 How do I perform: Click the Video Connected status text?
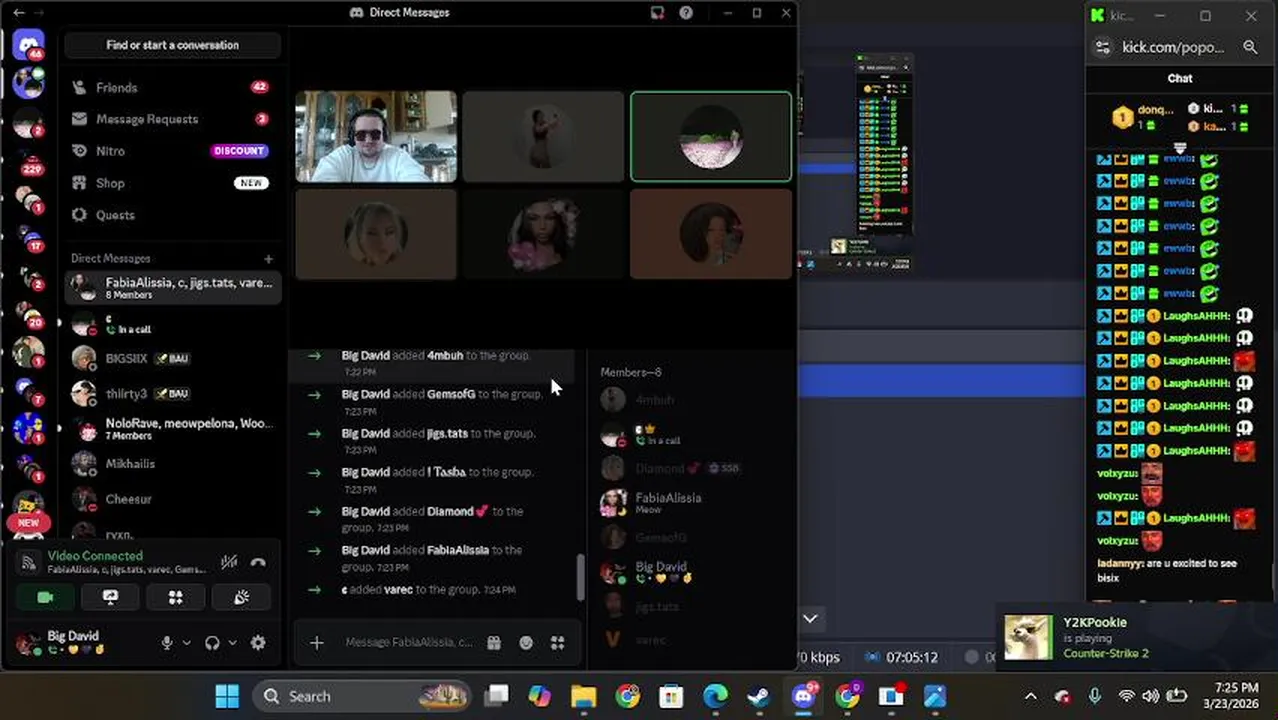pyautogui.click(x=95, y=556)
